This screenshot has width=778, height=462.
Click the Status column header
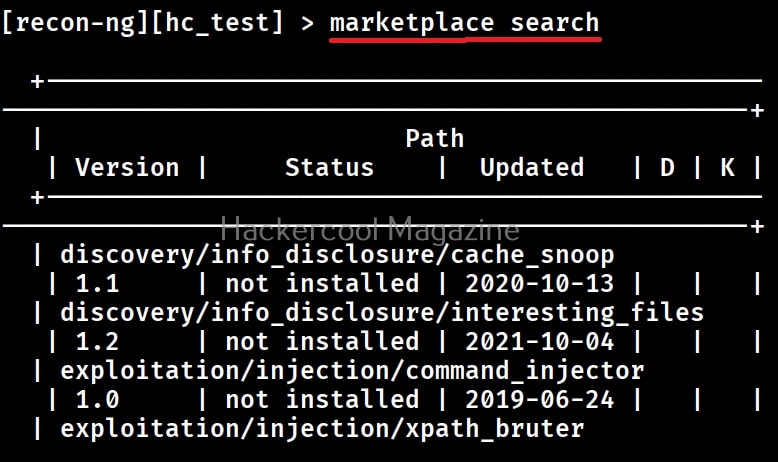point(329,168)
